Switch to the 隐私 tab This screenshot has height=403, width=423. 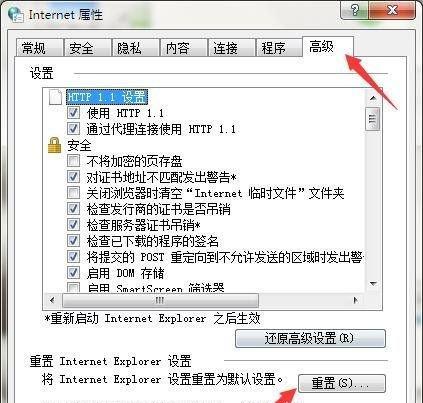tap(136, 48)
